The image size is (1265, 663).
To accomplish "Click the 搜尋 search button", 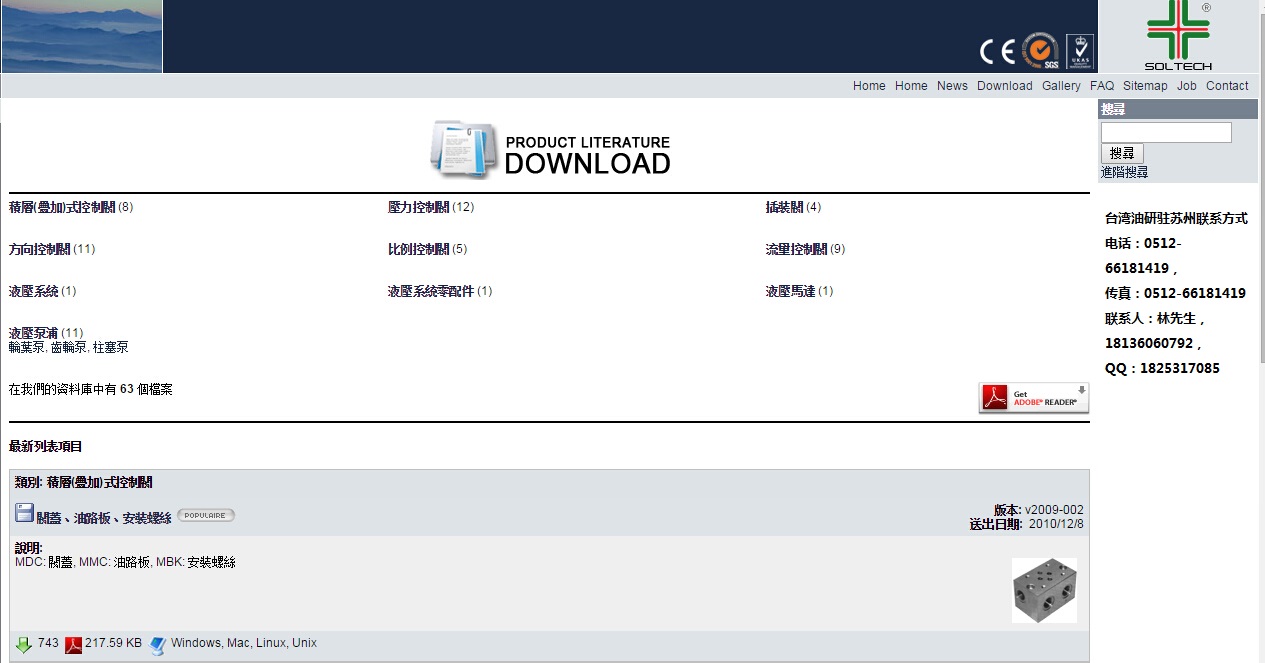I will [x=1122, y=153].
